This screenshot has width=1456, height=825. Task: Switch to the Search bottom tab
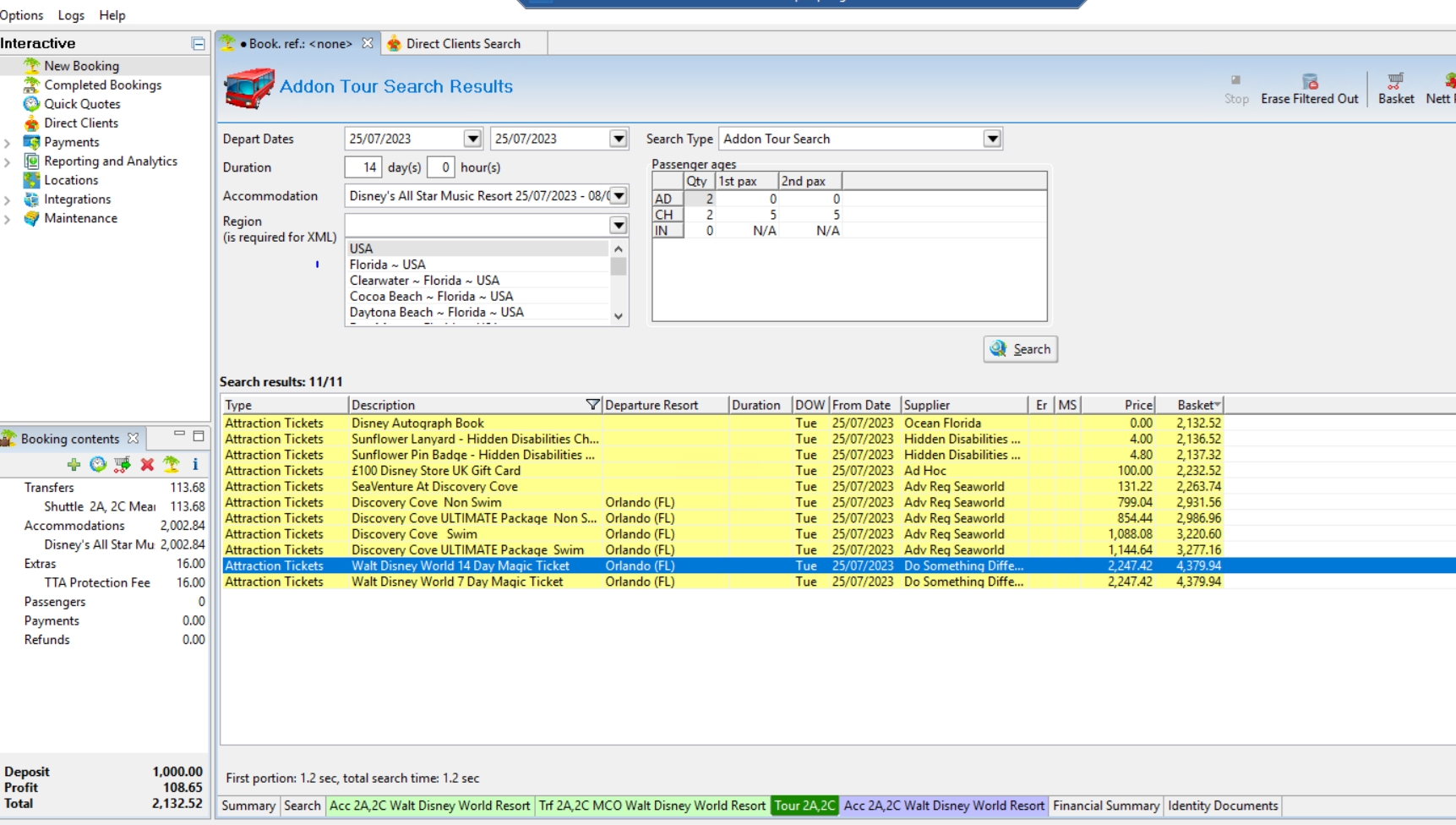point(302,806)
